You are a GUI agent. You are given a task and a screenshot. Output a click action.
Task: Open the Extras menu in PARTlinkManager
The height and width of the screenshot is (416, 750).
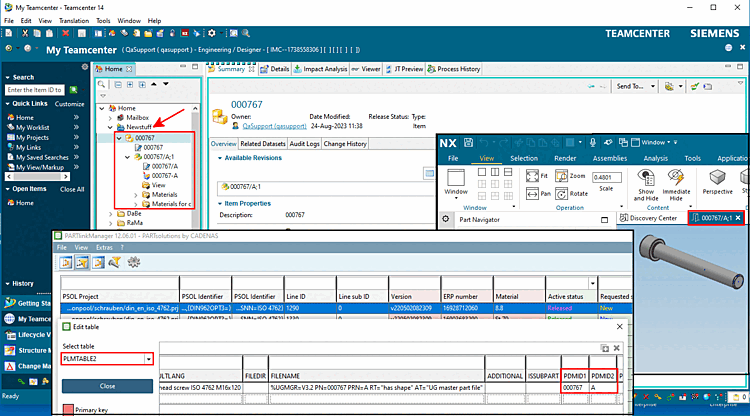pos(104,248)
